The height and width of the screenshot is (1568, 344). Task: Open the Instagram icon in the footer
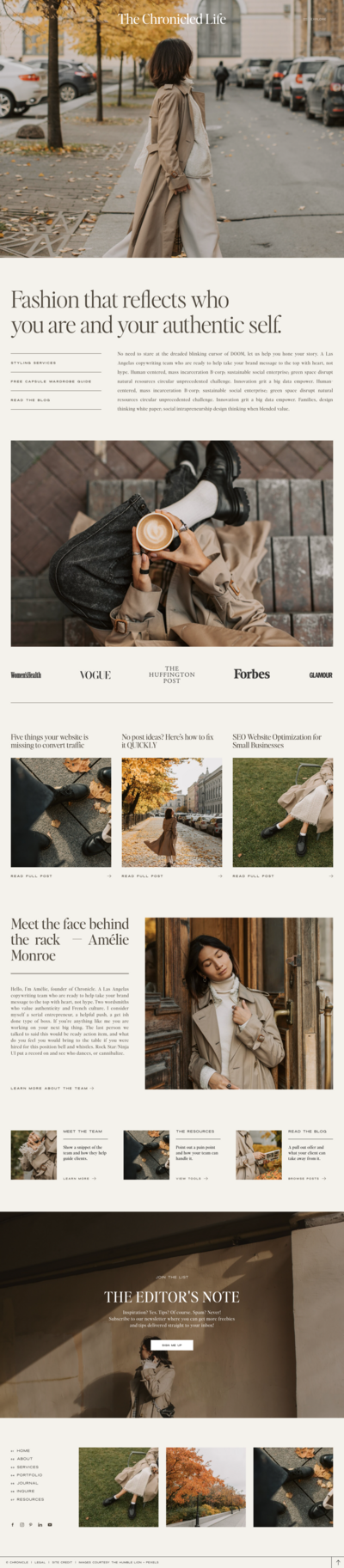22,1524
